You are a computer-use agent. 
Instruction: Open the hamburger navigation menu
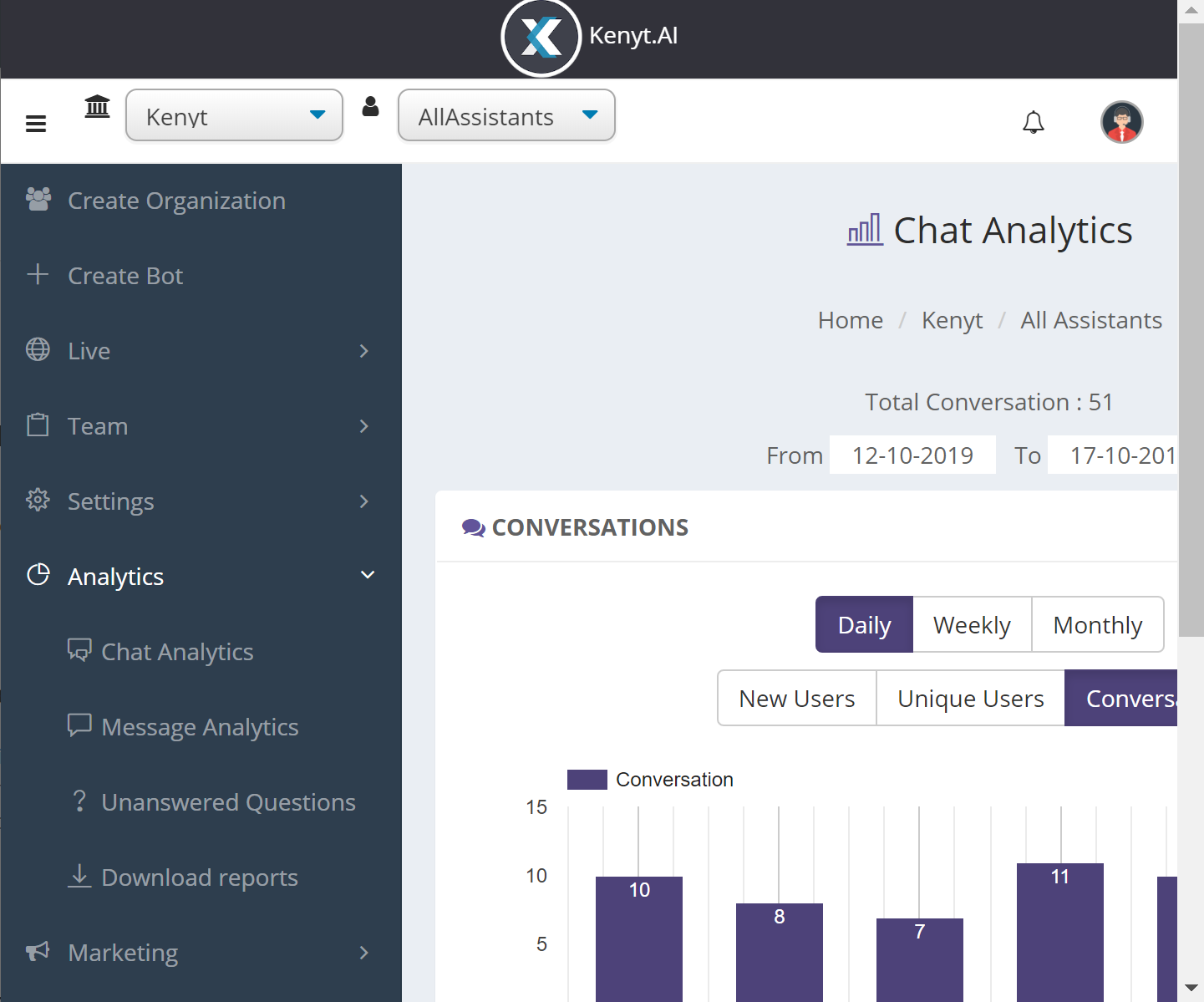tap(35, 122)
